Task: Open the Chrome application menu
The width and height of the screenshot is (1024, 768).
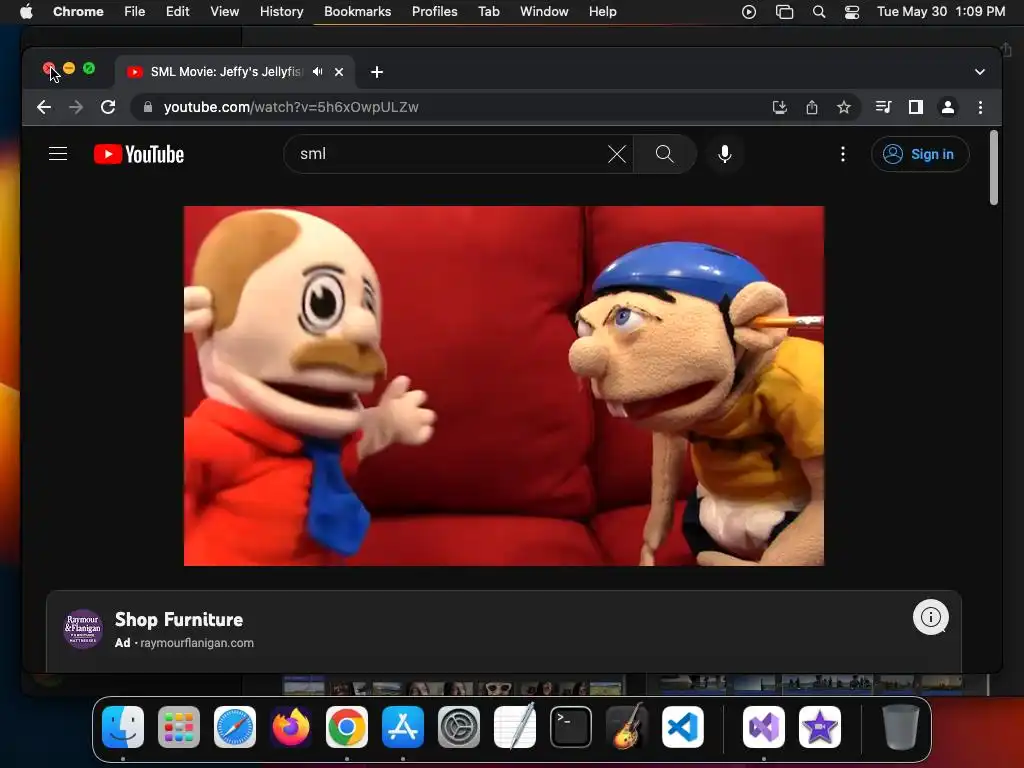Action: pyautogui.click(x=78, y=12)
